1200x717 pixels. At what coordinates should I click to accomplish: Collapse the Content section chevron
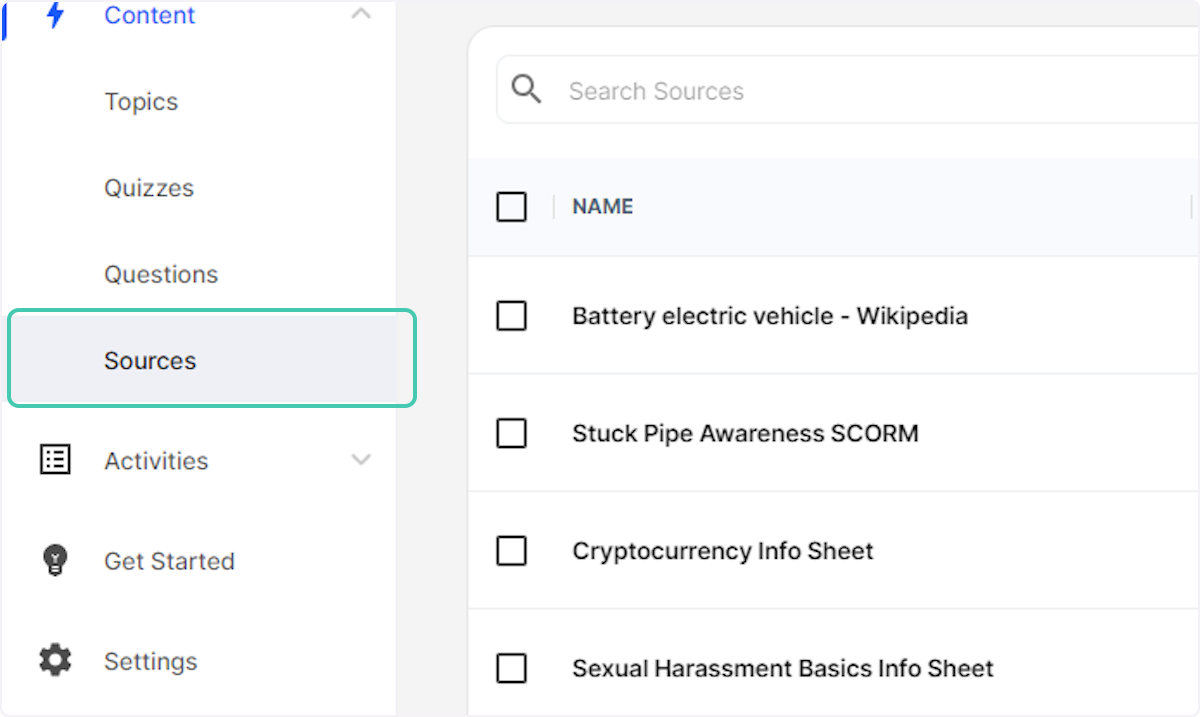(x=360, y=15)
